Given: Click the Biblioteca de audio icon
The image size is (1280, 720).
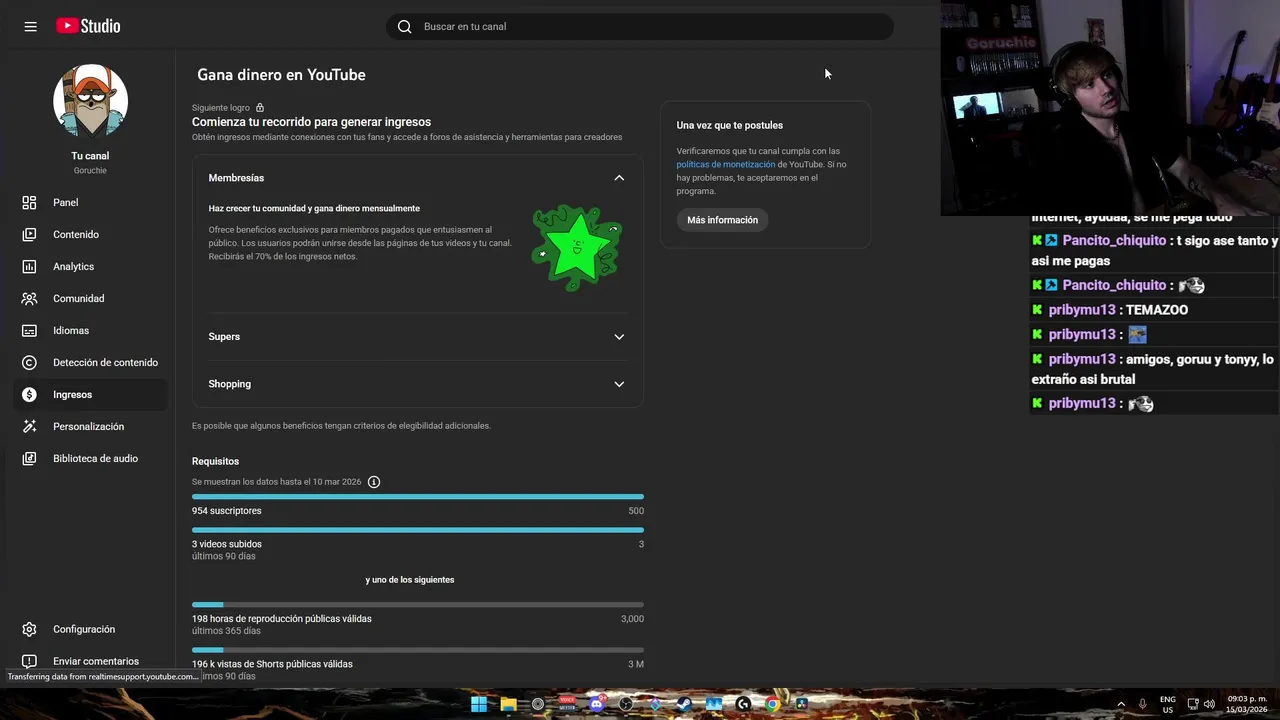Looking at the screenshot, I should pos(30,458).
